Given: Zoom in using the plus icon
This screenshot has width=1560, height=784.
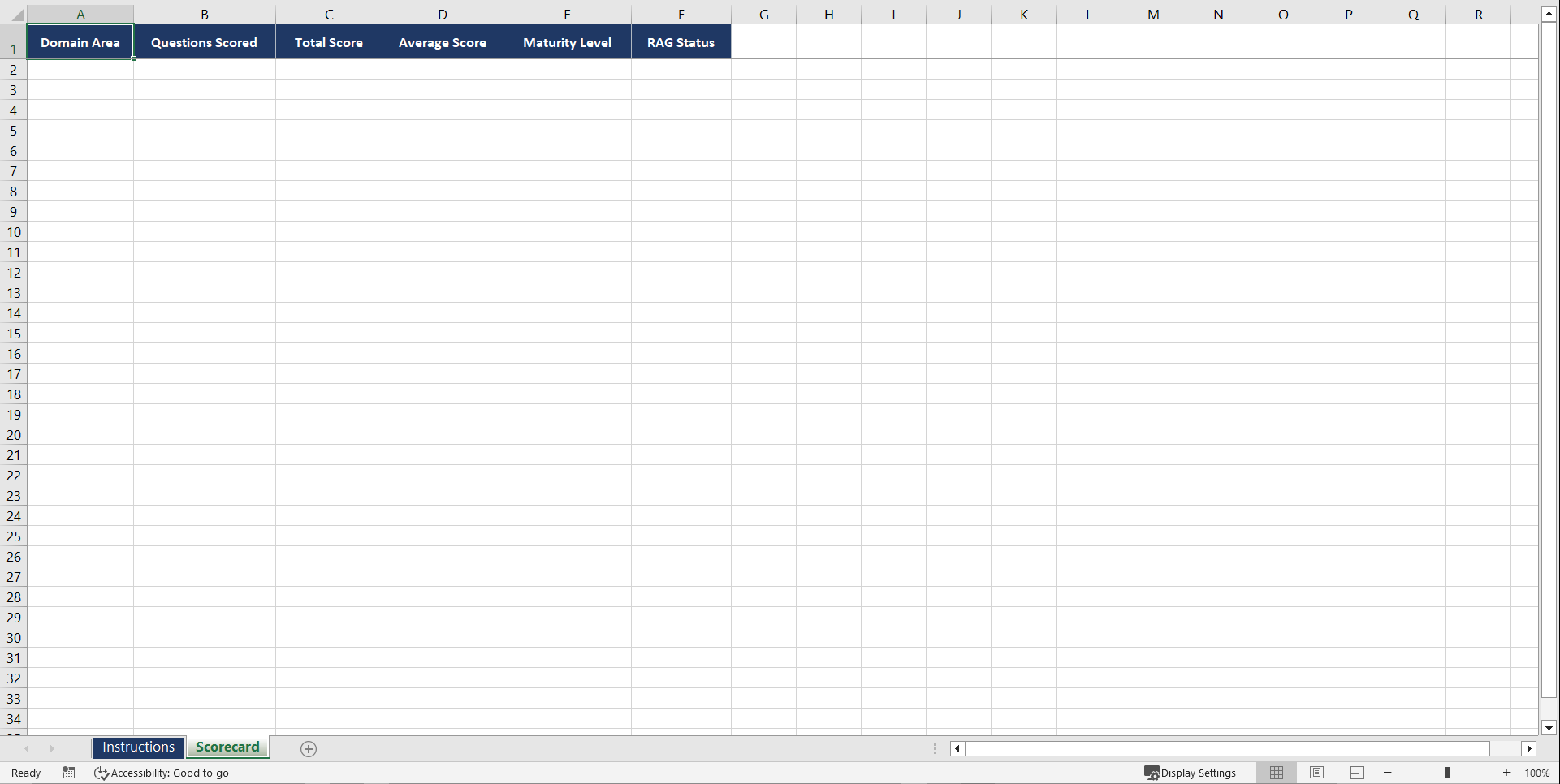Looking at the screenshot, I should point(1506,773).
